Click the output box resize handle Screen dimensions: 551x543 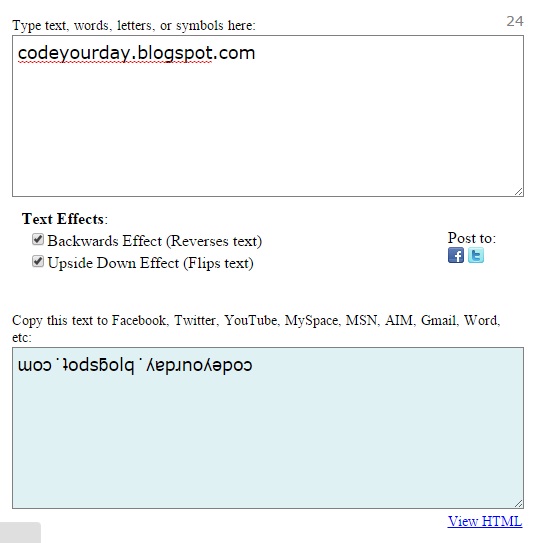(519, 504)
